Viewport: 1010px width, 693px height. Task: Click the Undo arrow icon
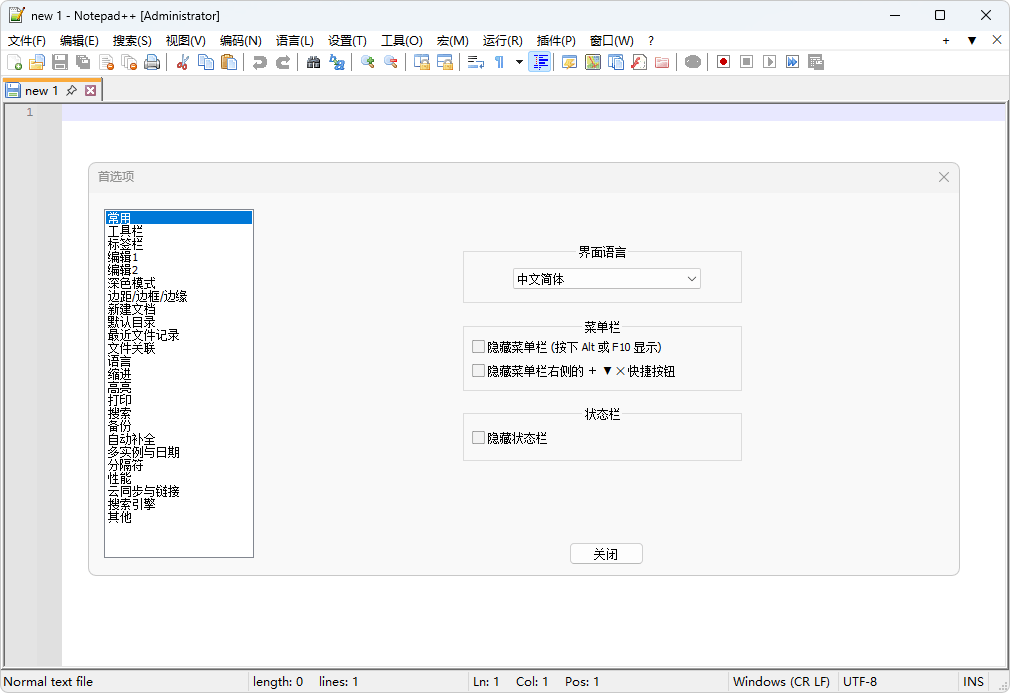coord(259,62)
